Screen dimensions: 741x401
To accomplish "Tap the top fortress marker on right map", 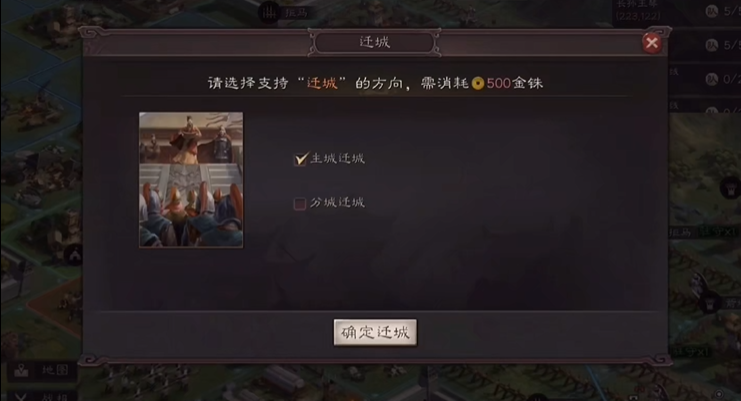I will [730, 188].
